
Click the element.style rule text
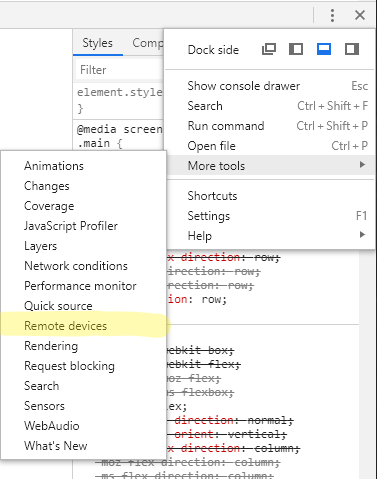click(x=120, y=92)
